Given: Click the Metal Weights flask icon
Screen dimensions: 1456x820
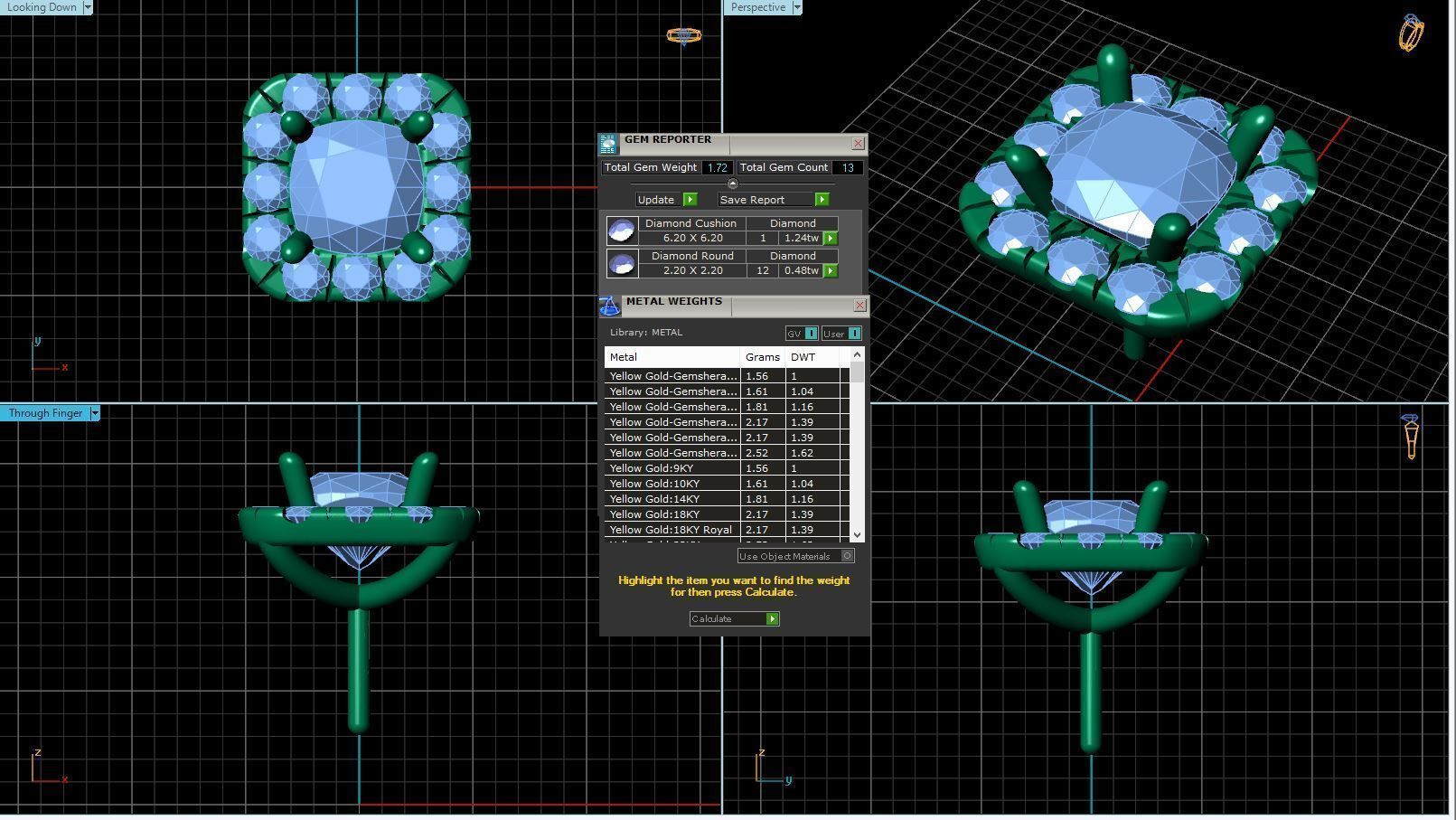Looking at the screenshot, I should [610, 306].
